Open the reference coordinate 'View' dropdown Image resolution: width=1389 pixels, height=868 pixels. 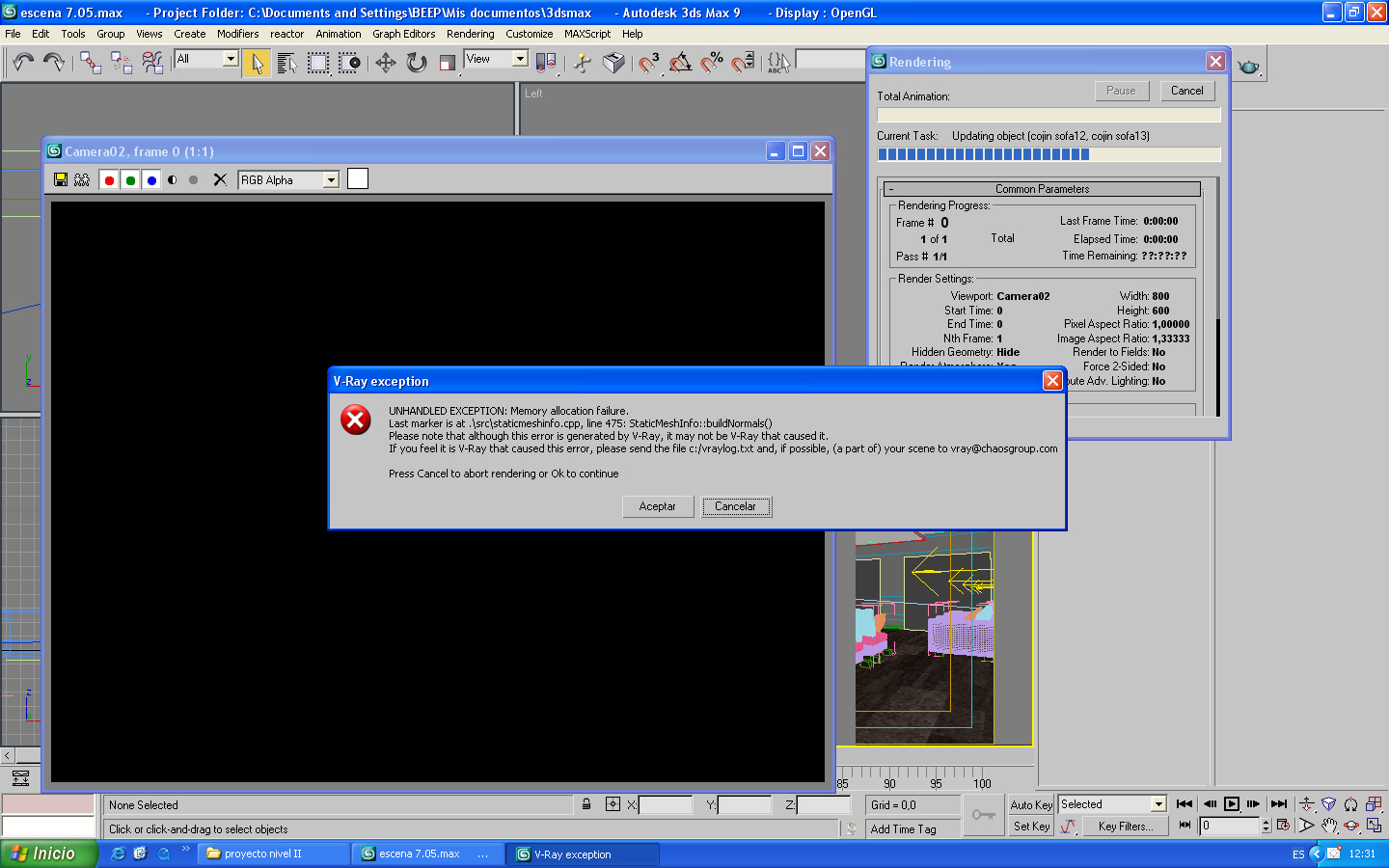[x=520, y=59]
